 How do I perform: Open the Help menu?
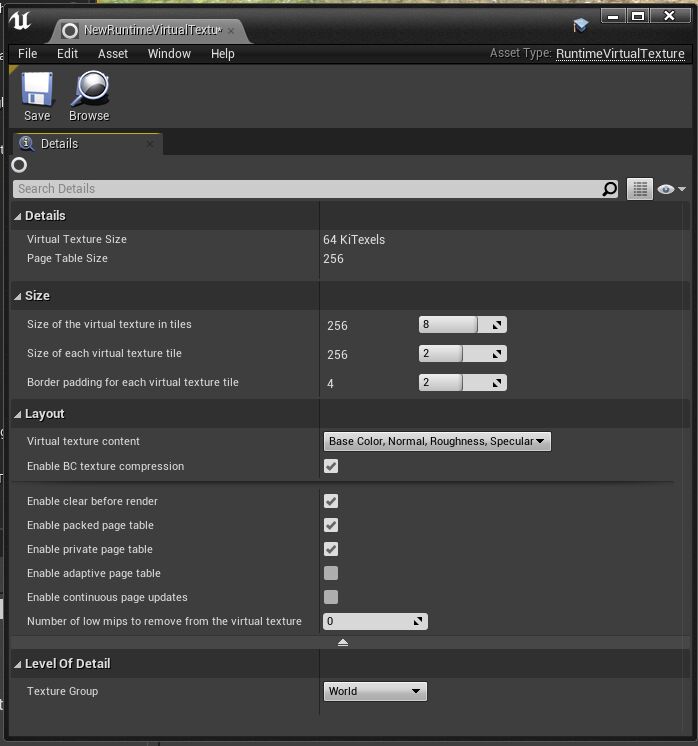click(x=223, y=54)
